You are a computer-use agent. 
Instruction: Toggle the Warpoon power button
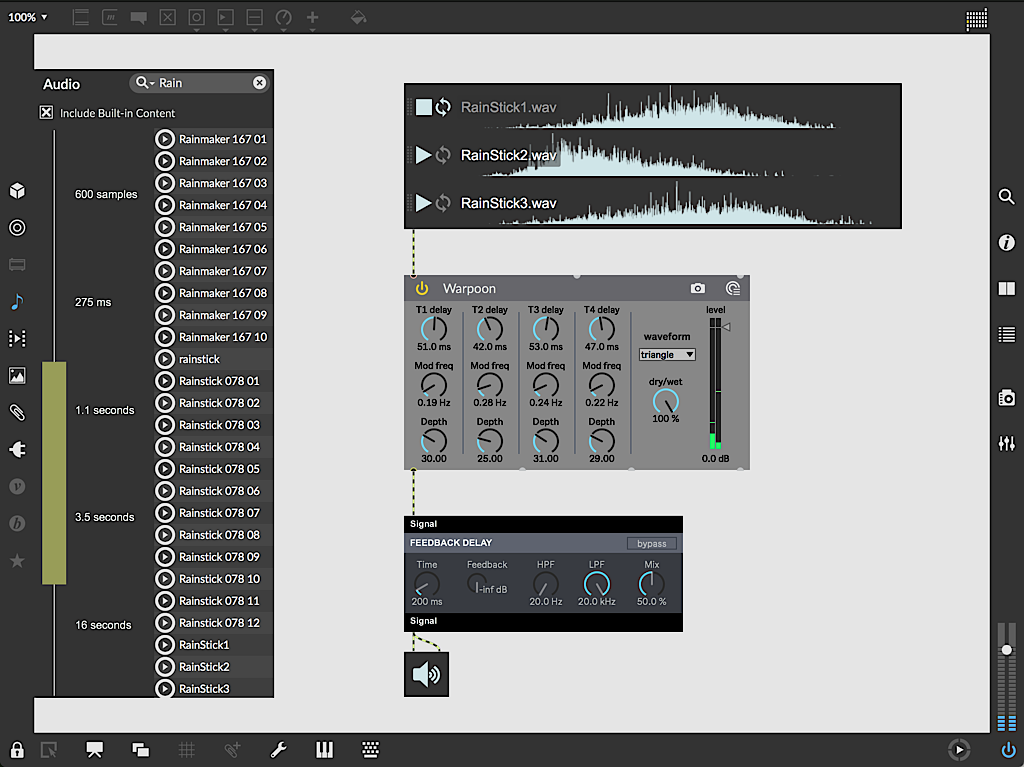click(422, 289)
